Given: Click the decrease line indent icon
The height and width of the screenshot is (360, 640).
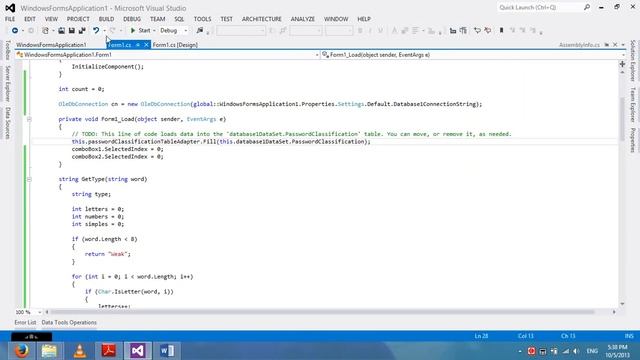Looking at the screenshot, I should [x=453, y=31].
